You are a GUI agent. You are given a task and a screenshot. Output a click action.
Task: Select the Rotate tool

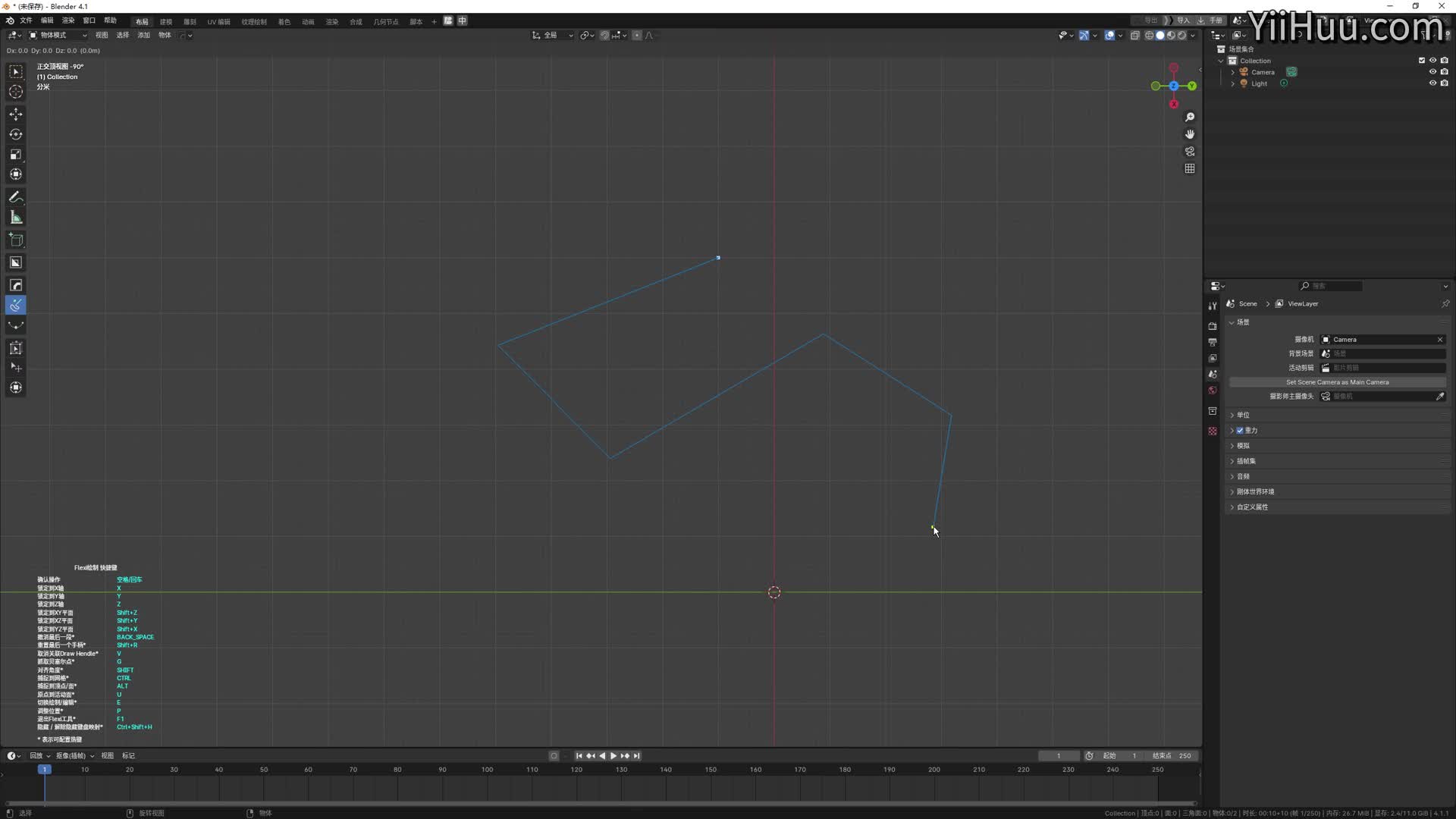16,134
